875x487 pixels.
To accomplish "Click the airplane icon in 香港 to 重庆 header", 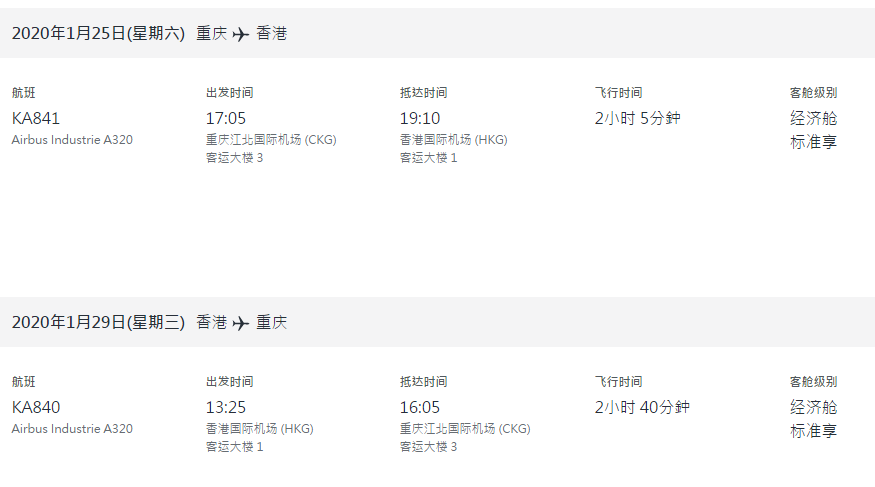I will tap(241, 324).
